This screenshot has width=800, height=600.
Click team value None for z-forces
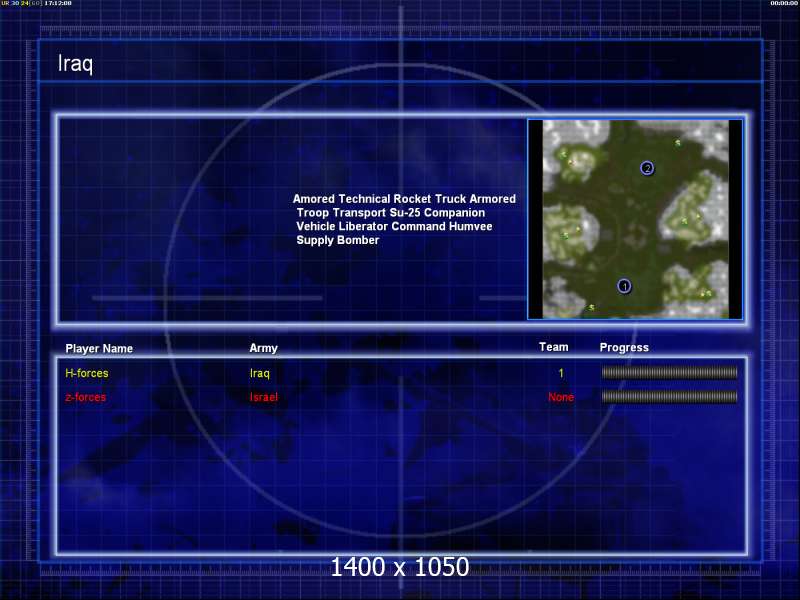(561, 397)
